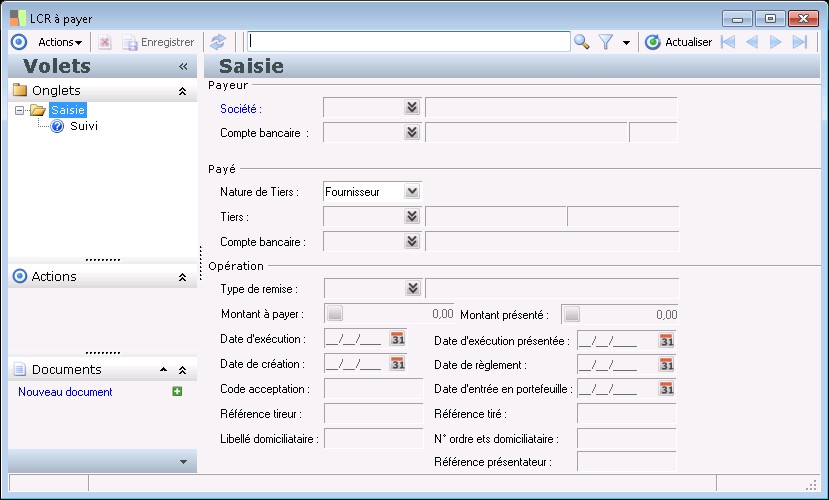Click the blue target icon in toolbar
This screenshot has width=829, height=500.
19,42
